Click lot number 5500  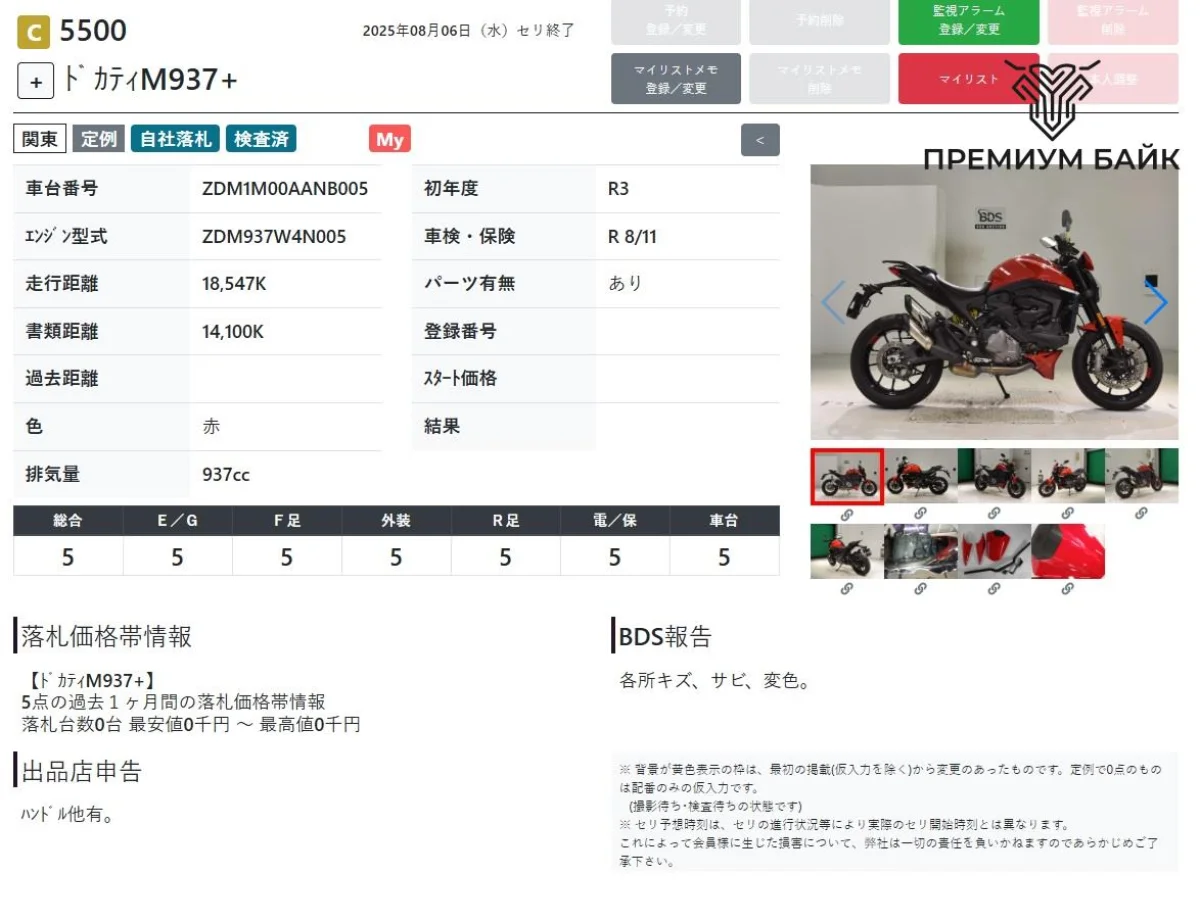[93, 31]
